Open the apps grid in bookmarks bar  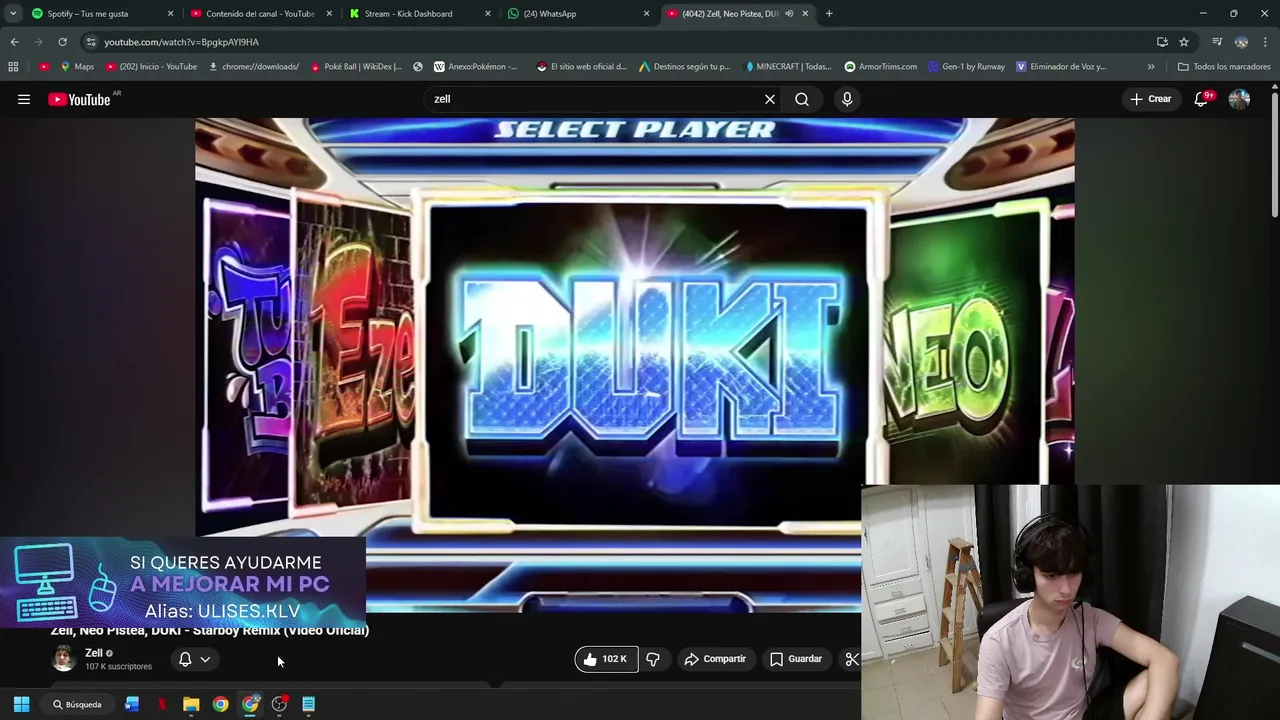(x=13, y=67)
